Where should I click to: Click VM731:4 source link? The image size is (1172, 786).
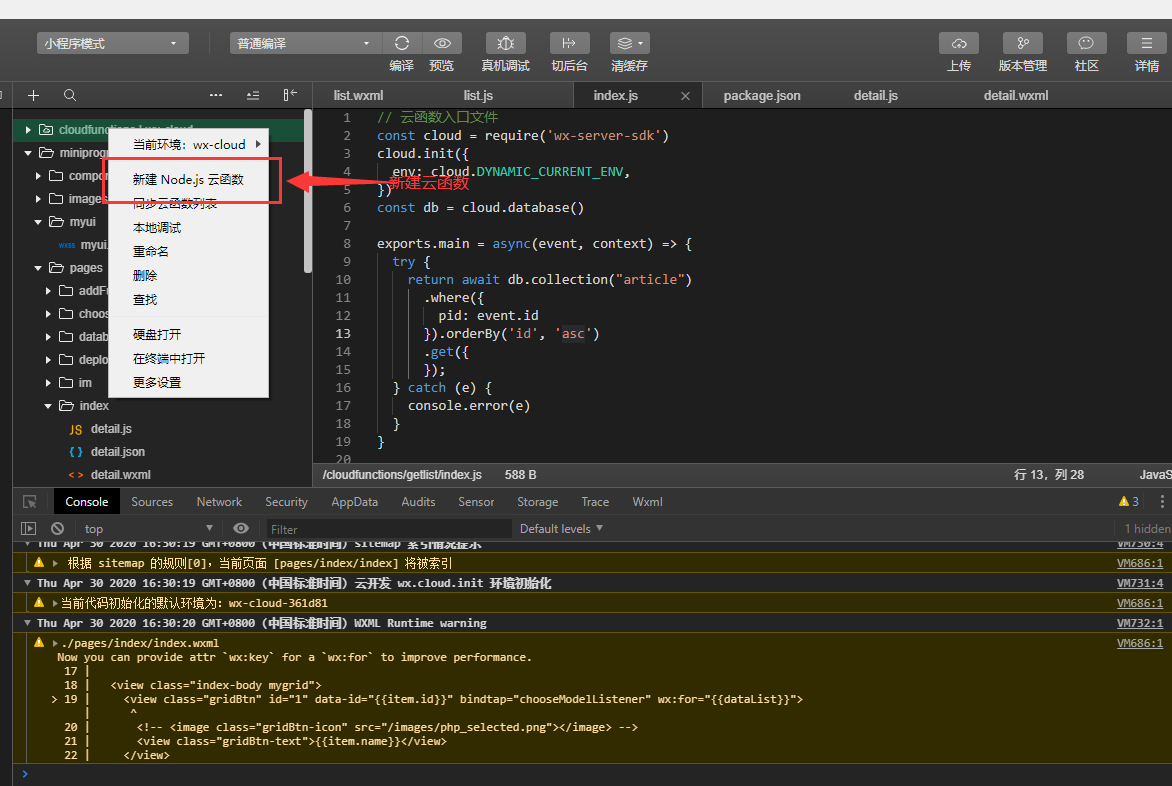point(1140,583)
